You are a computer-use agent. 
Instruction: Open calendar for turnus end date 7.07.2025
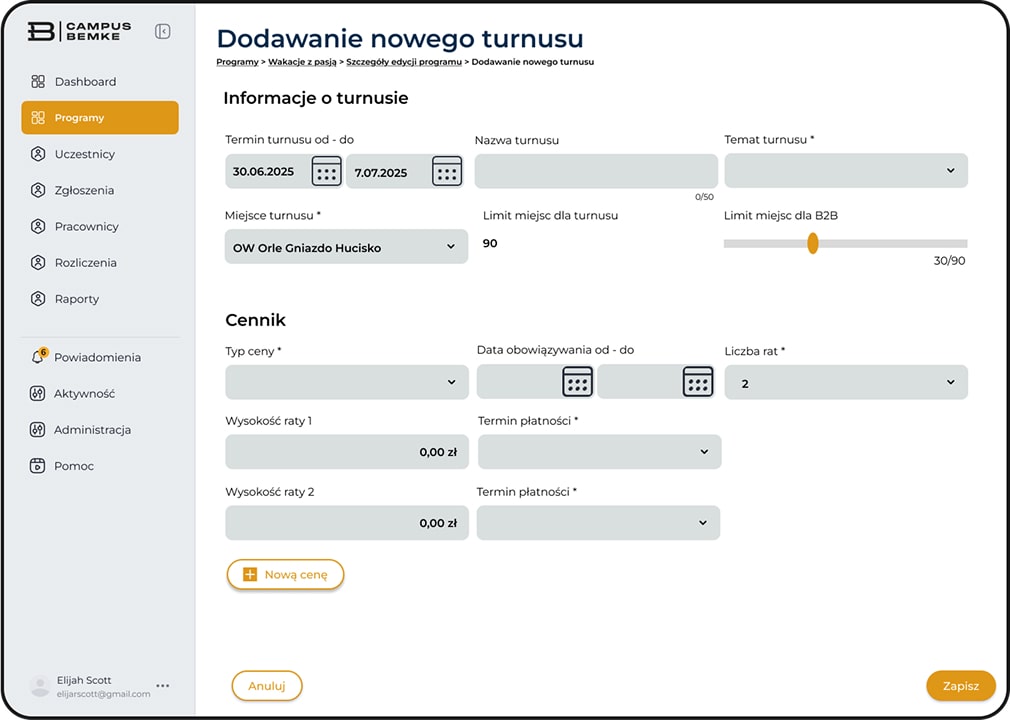(447, 171)
